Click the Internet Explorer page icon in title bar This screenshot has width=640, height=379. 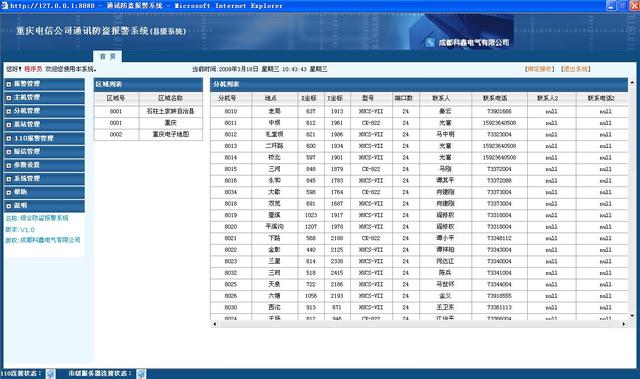(4, 5)
